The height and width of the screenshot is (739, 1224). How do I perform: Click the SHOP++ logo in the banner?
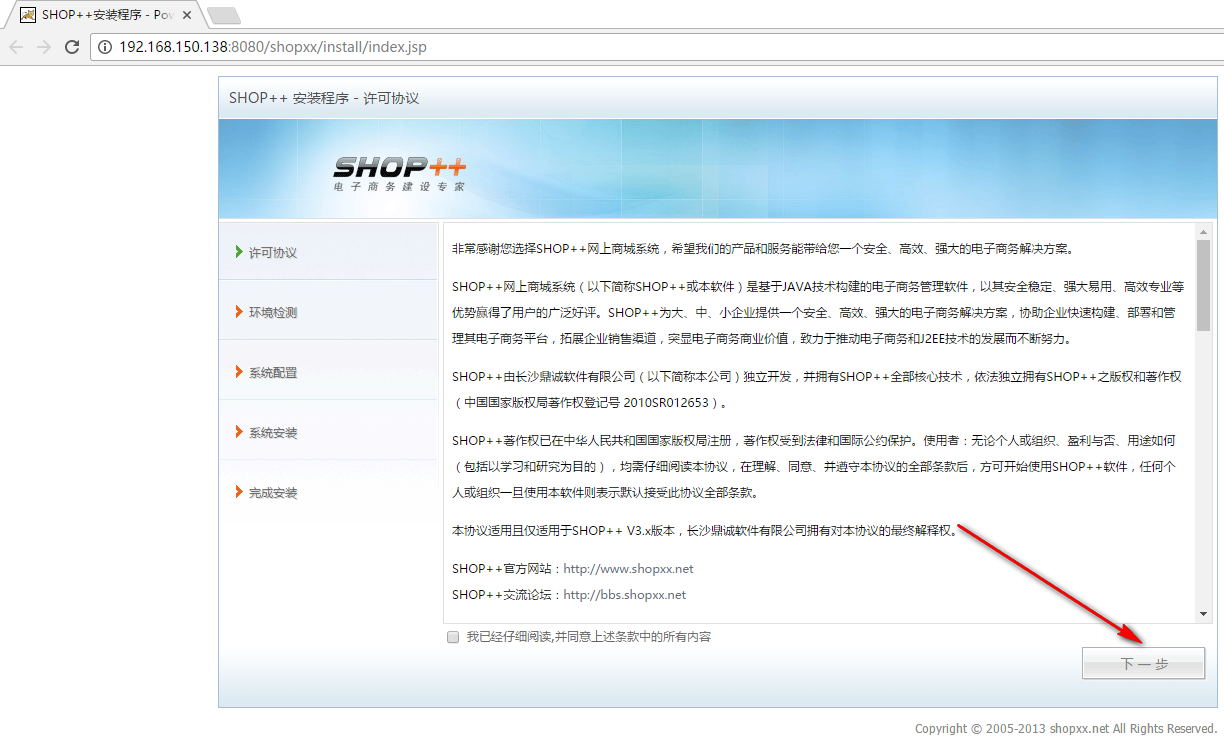[400, 167]
